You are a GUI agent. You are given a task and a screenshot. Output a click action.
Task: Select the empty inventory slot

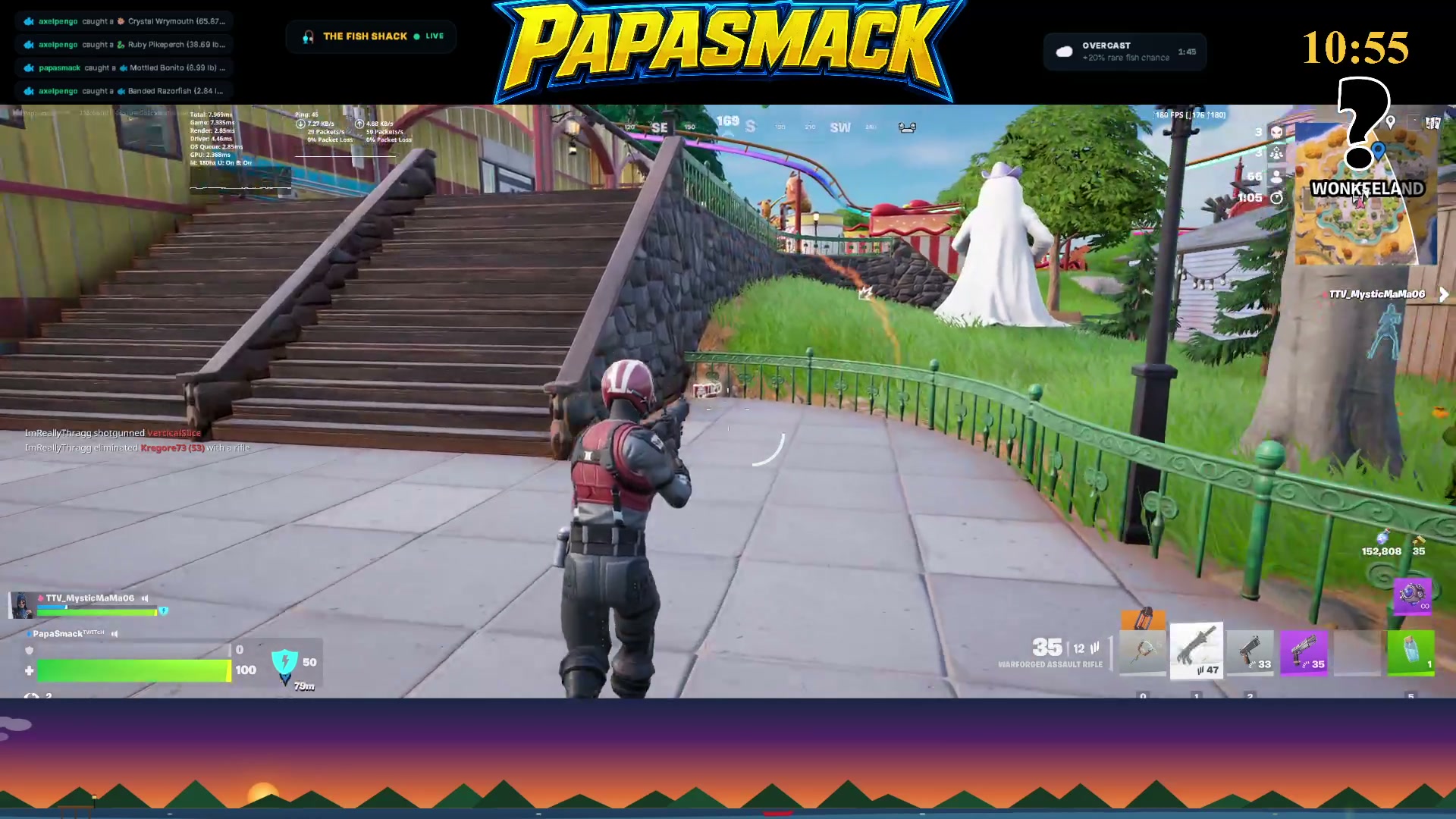click(x=1357, y=652)
